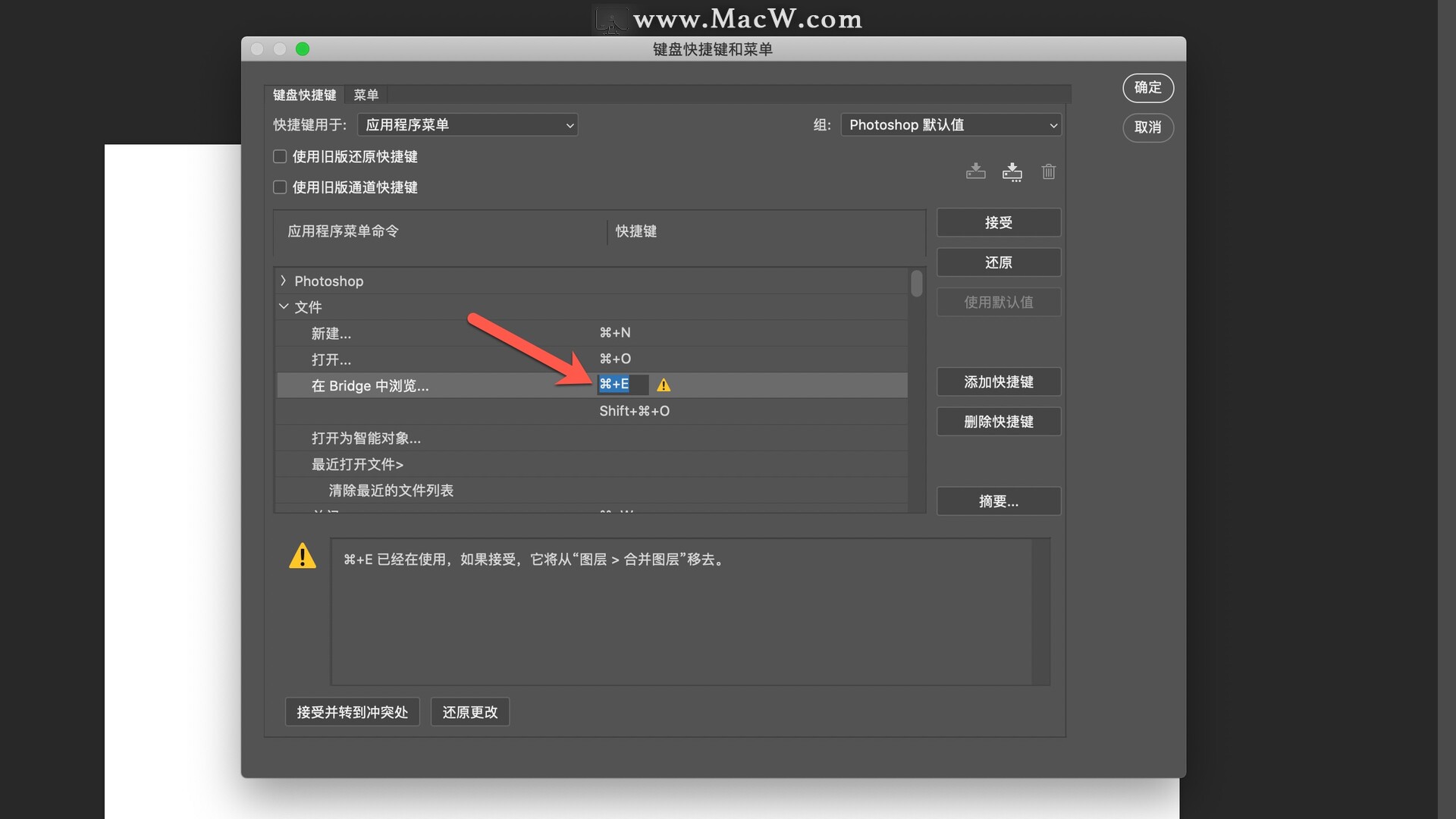Click the save shortcut set icon

(975, 170)
